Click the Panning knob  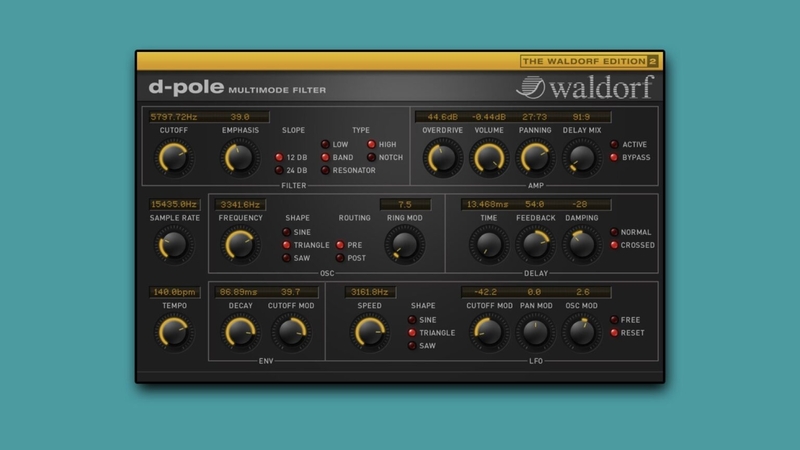[x=535, y=158]
